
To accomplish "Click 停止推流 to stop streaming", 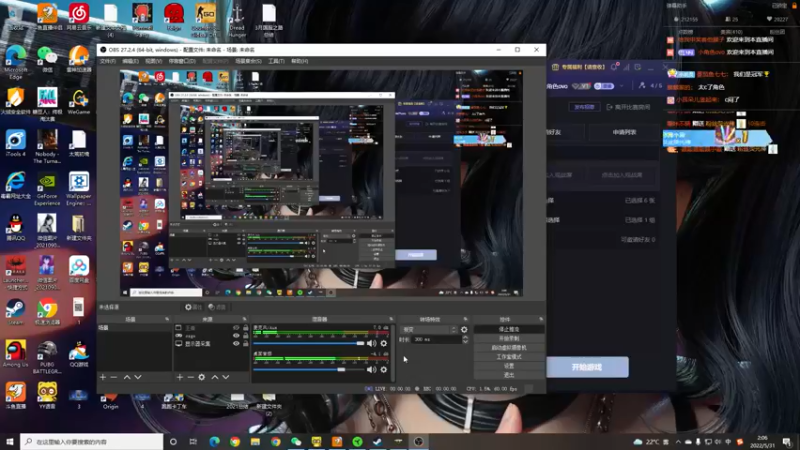I will (509, 330).
